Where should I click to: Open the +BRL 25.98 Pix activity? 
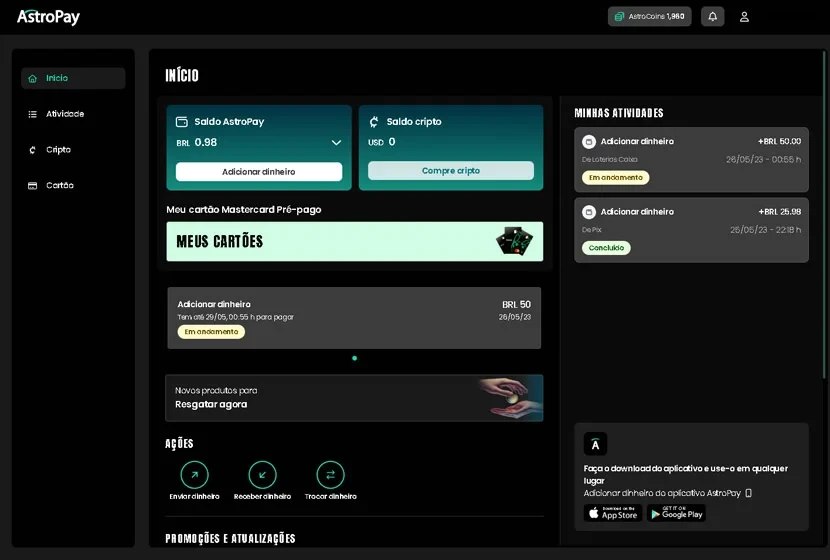pos(691,230)
